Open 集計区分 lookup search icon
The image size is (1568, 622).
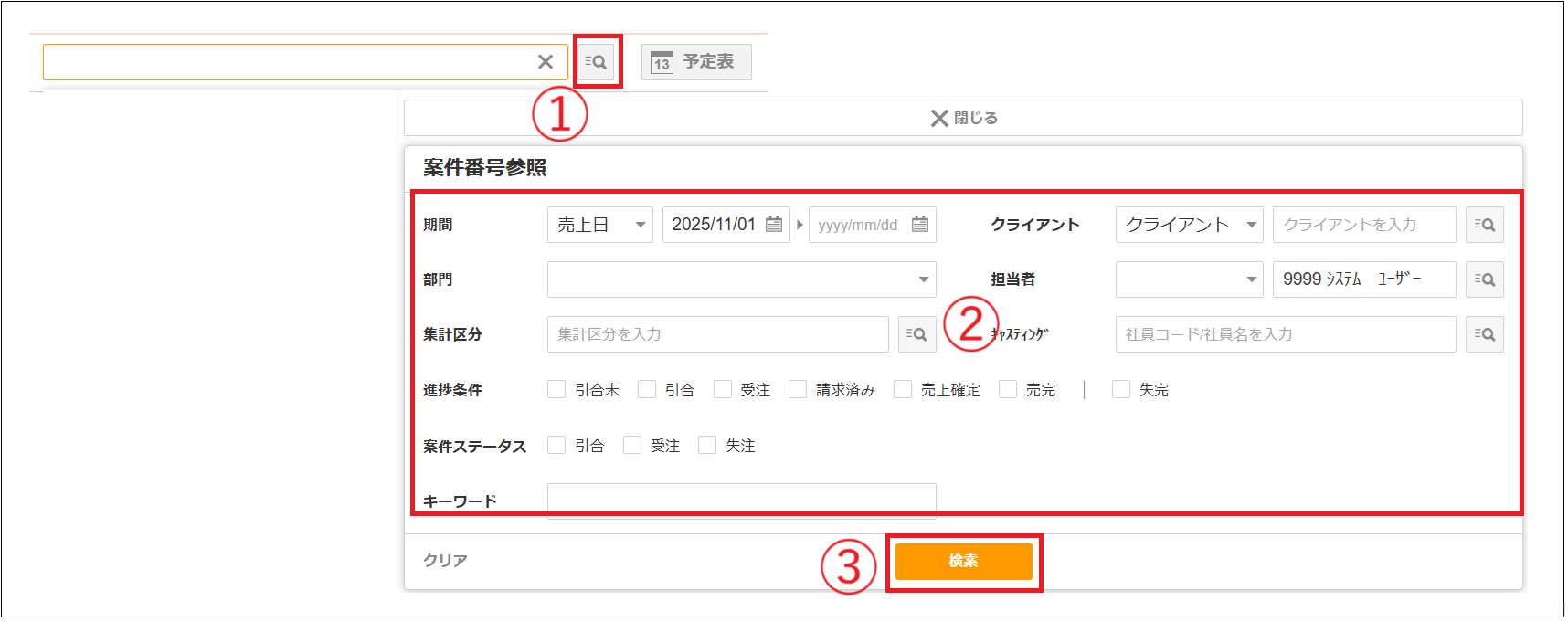click(917, 334)
